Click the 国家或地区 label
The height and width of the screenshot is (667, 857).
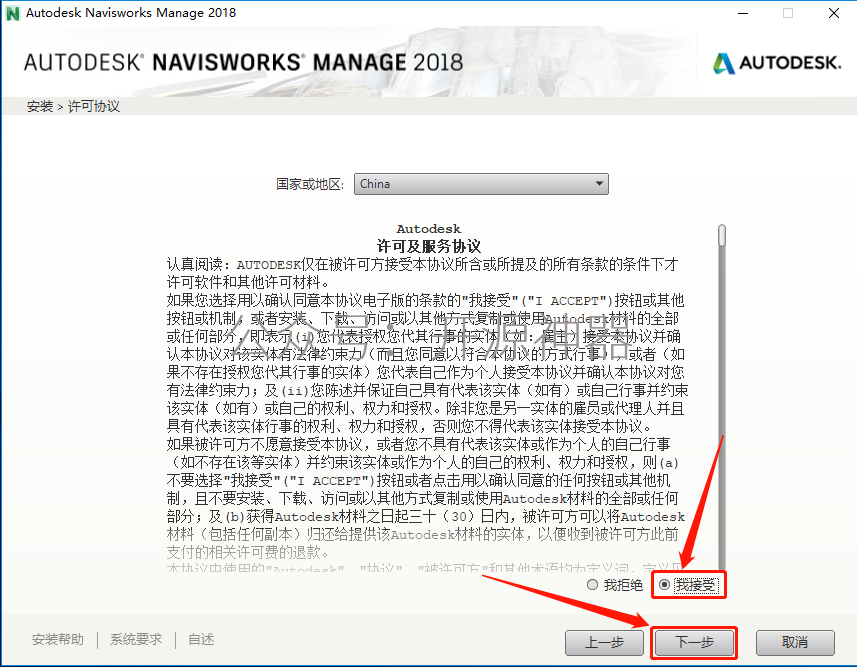310,184
